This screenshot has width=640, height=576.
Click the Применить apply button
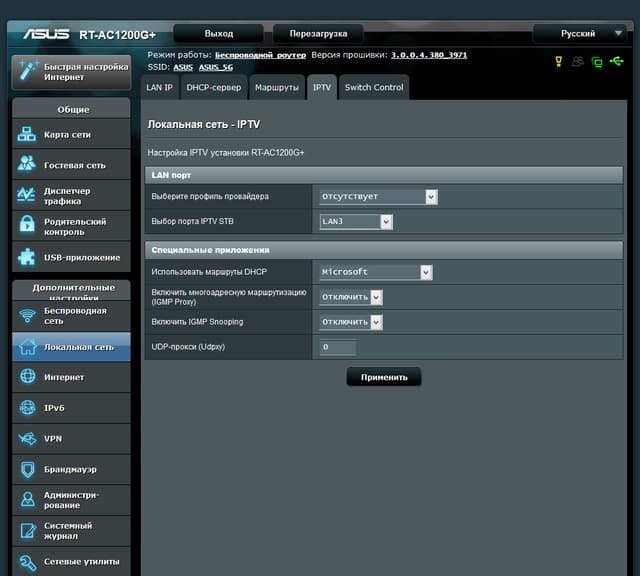(384, 377)
